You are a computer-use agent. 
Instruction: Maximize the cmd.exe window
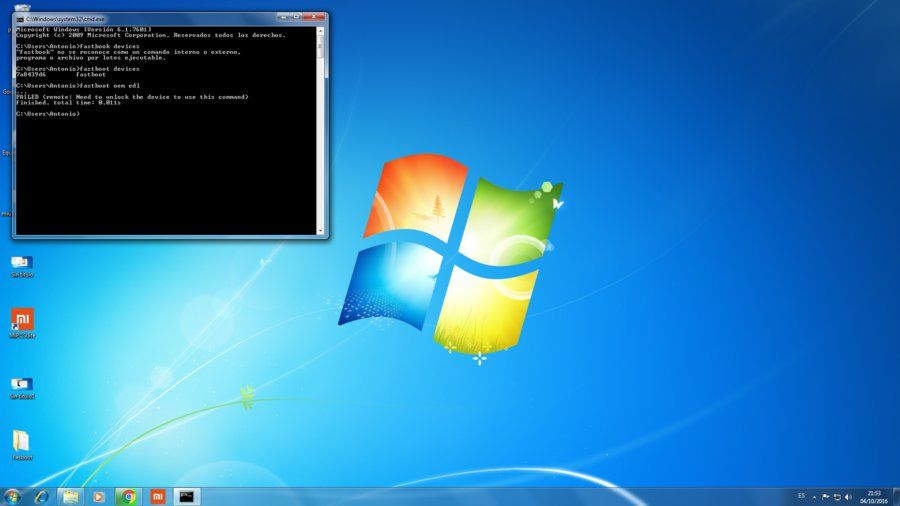click(297, 17)
